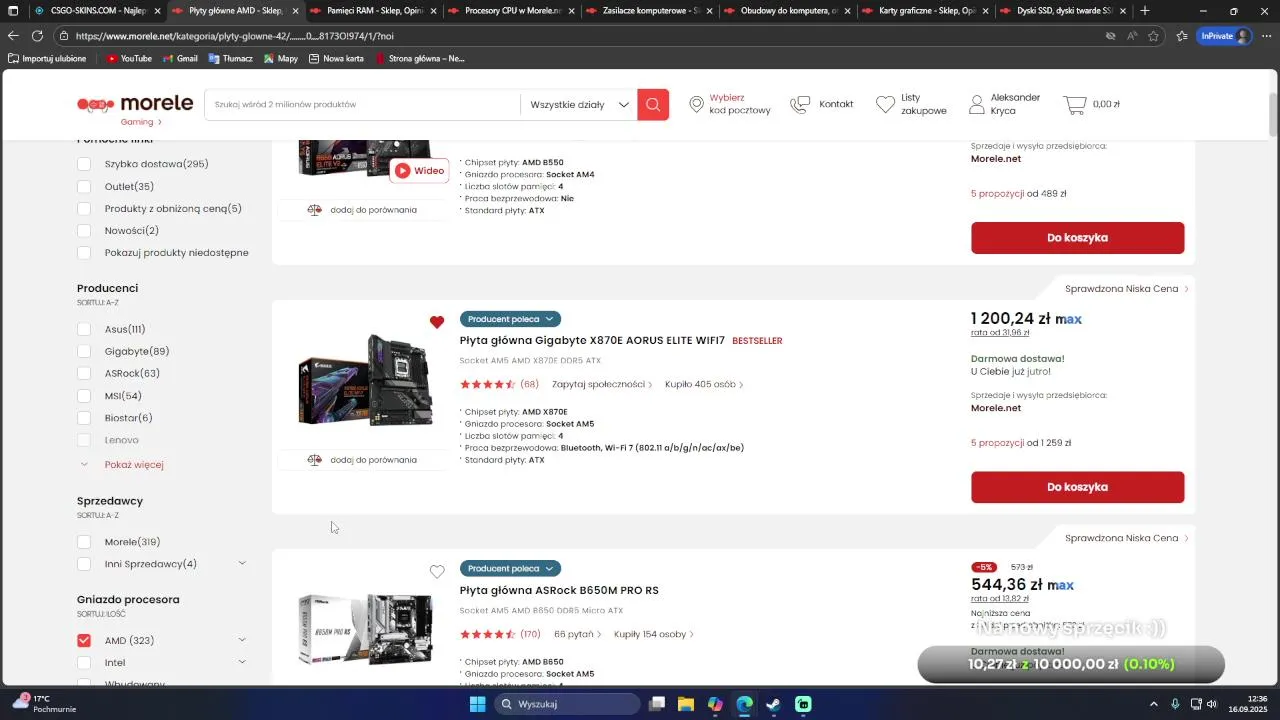Switch to the Zasilacze komputerowe tab

(649, 11)
